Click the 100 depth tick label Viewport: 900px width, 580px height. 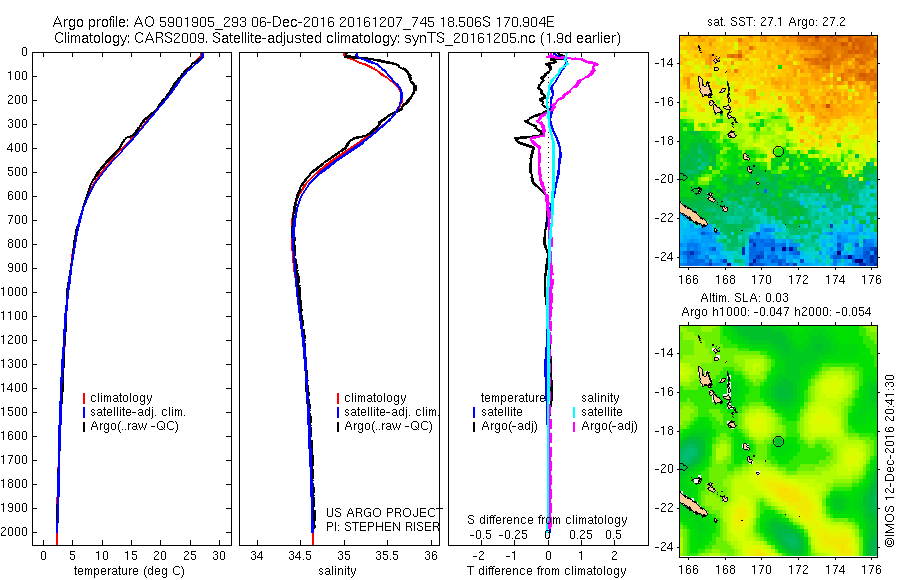point(17,76)
